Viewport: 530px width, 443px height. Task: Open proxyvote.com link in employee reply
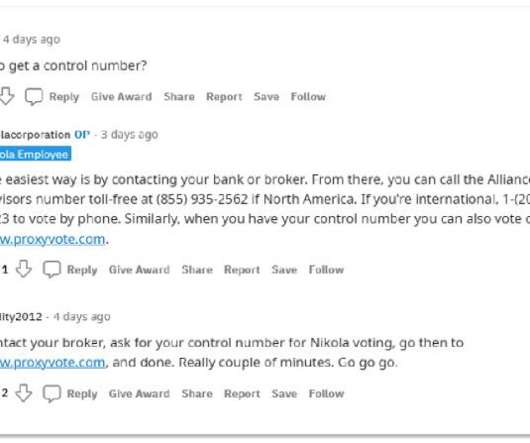pyautogui.click(x=52, y=239)
